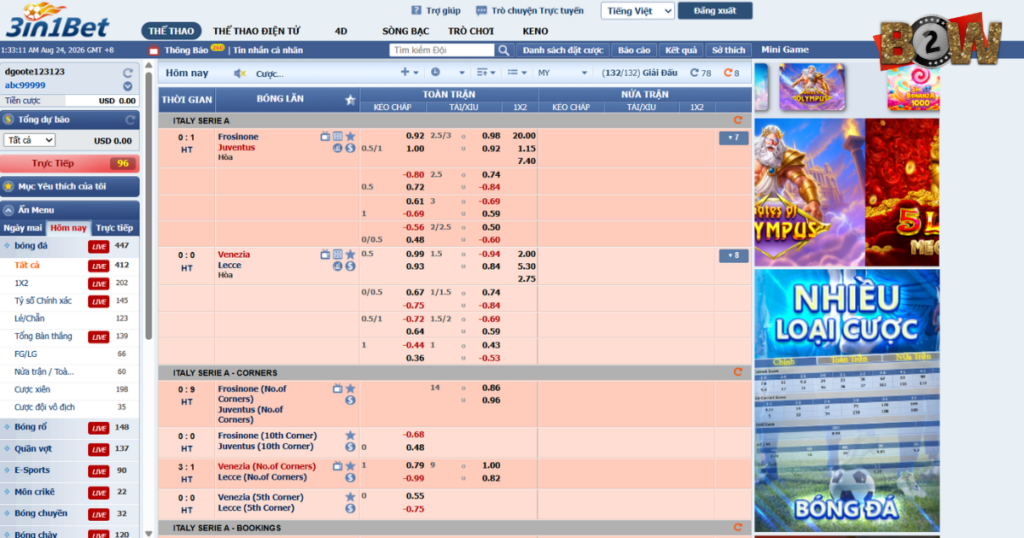
Task: Open Frosinone Juventus match scoreboard icon
Action: (x=338, y=136)
